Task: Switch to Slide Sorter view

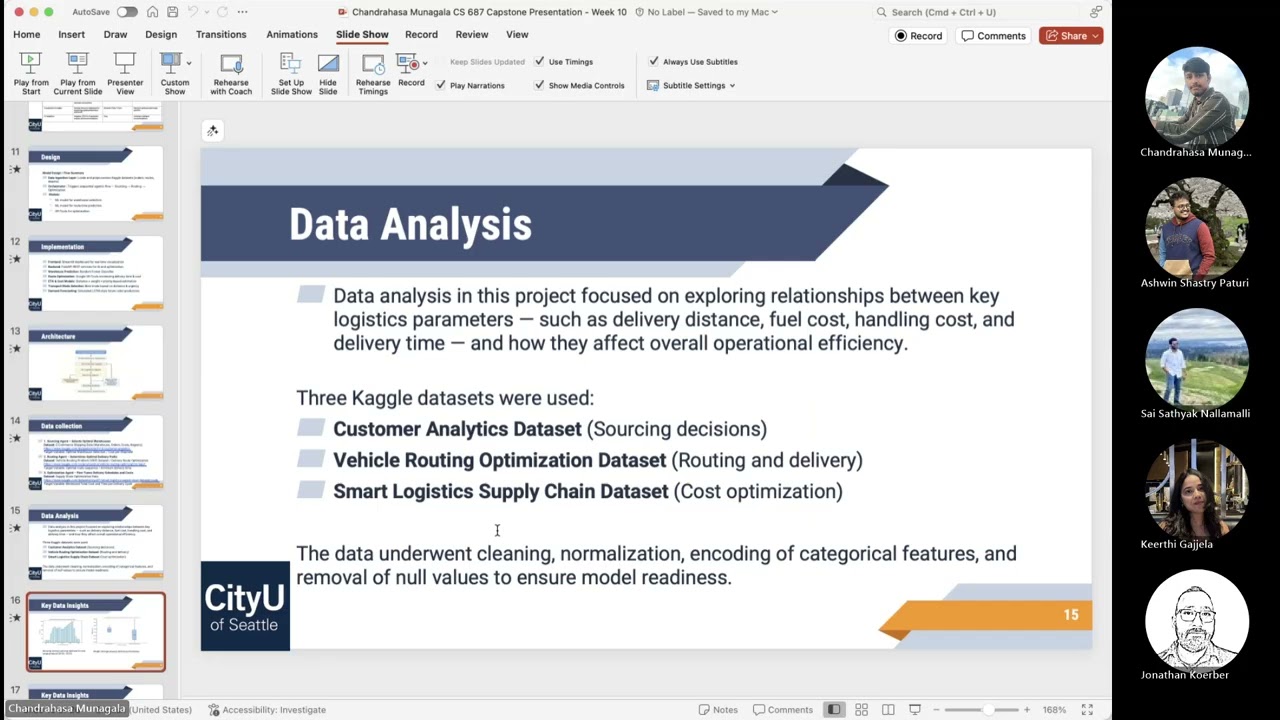Action: (861, 710)
